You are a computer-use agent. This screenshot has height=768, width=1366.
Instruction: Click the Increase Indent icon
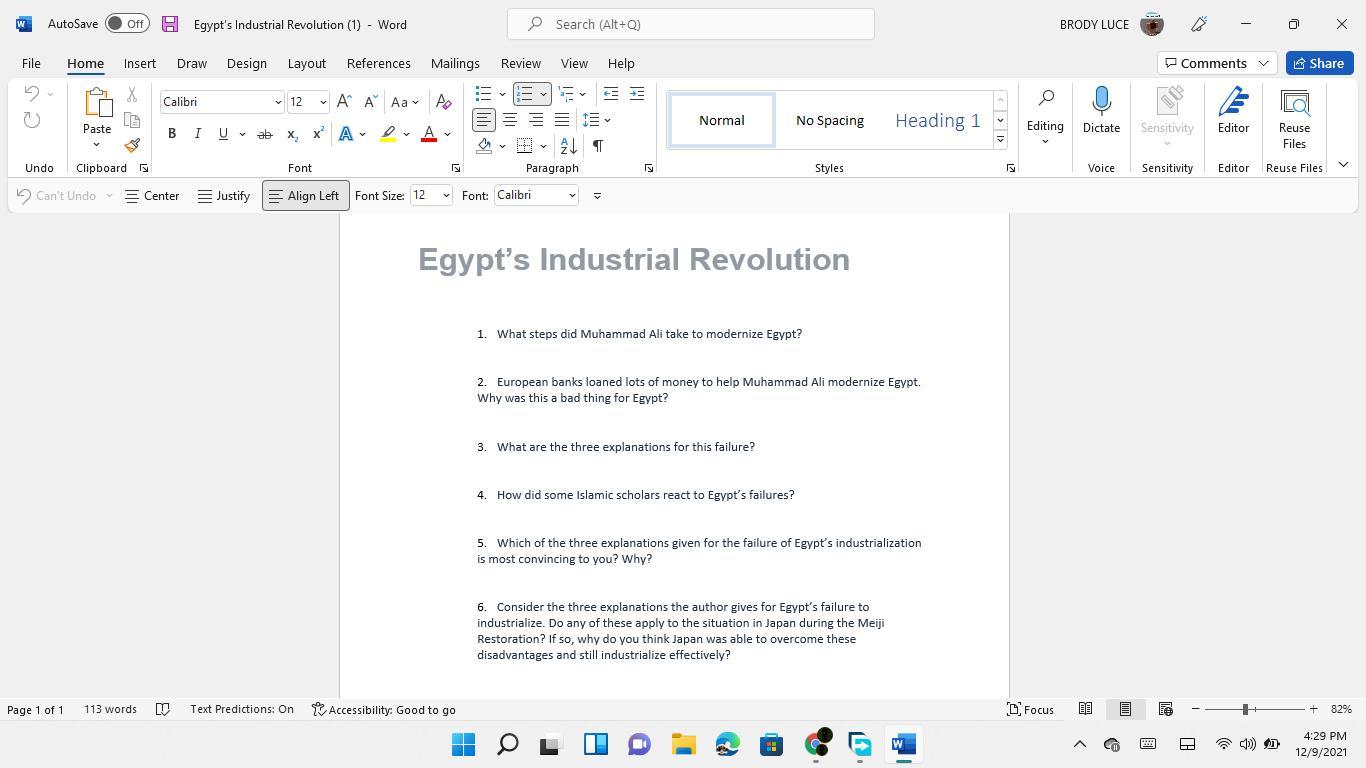pos(636,94)
